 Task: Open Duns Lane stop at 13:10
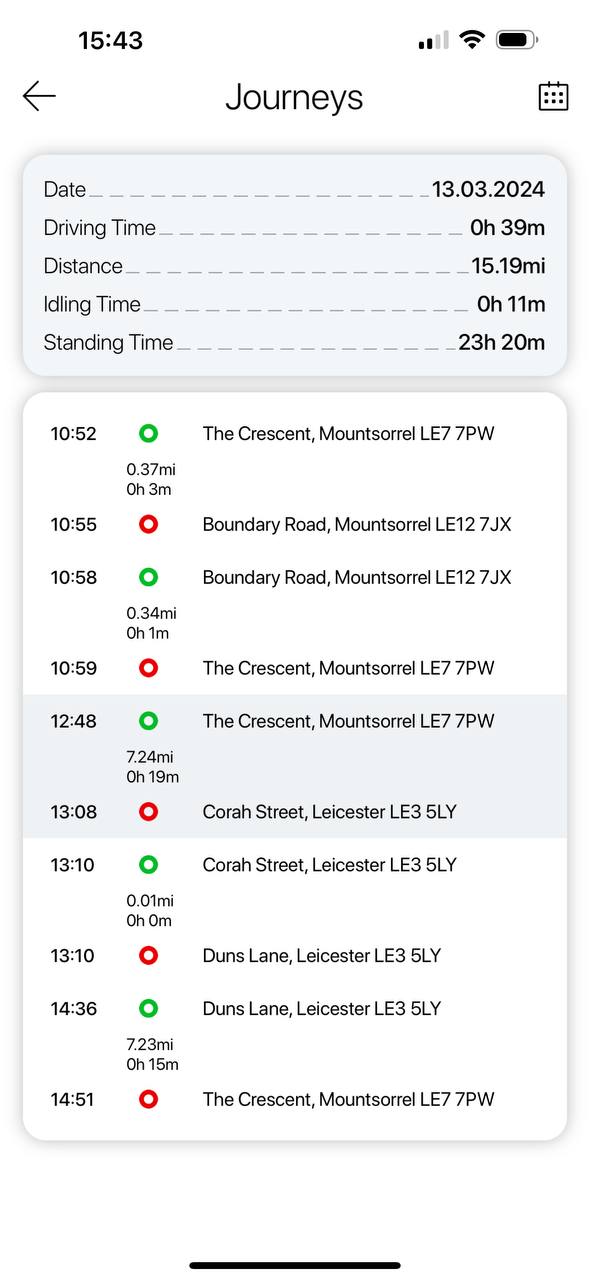click(295, 955)
